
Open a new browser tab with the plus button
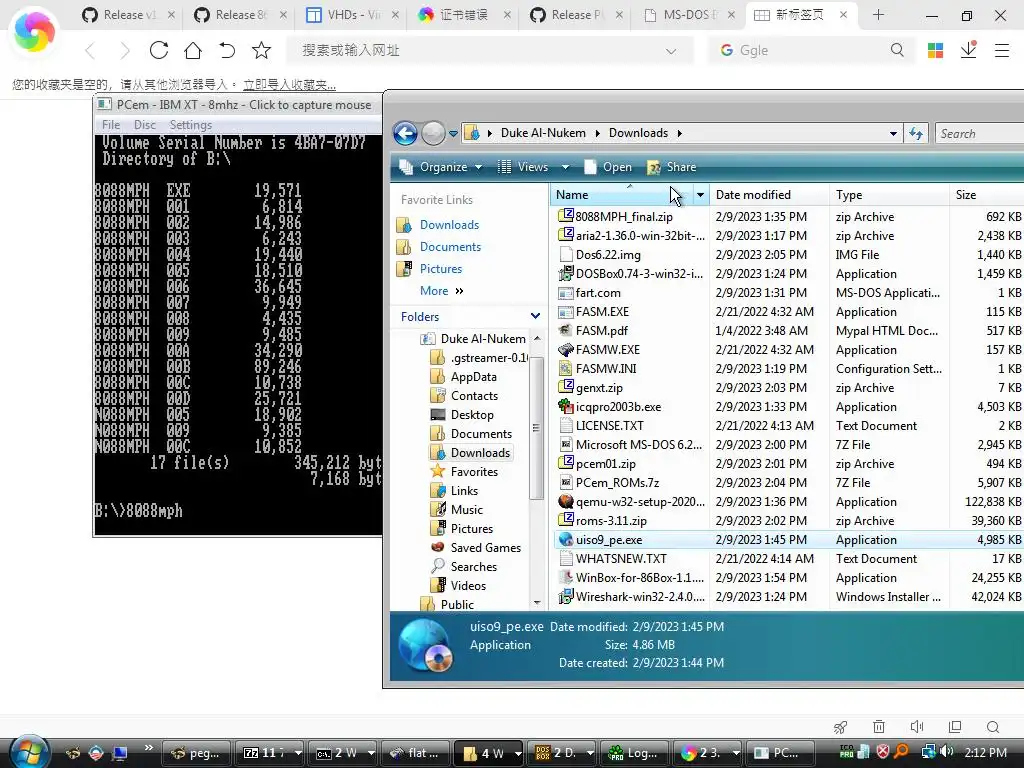[878, 14]
